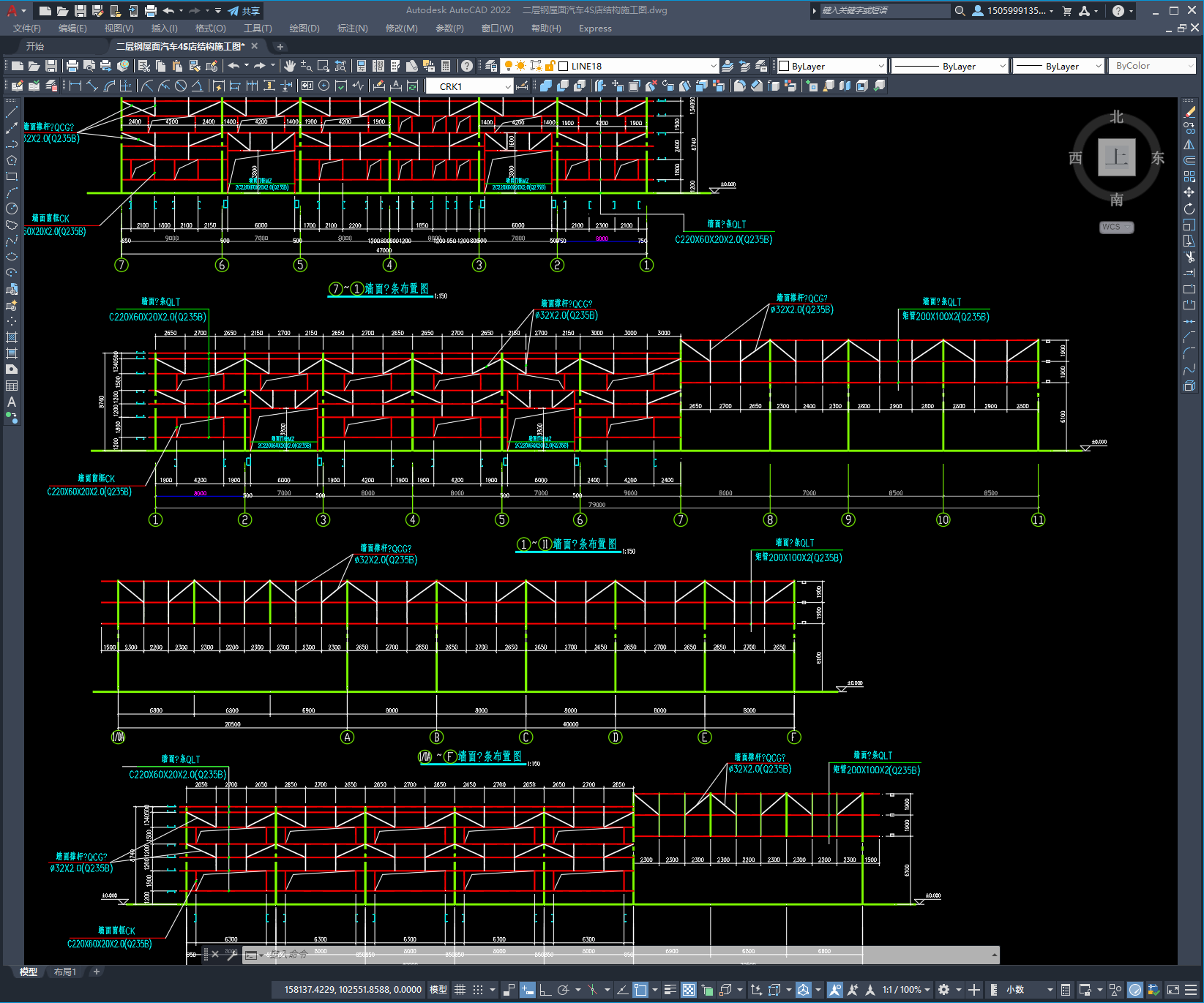Open the annotation scale 1:1 / 100% dropdown
Image resolution: width=1204 pixels, height=1003 pixels.
pos(906,990)
